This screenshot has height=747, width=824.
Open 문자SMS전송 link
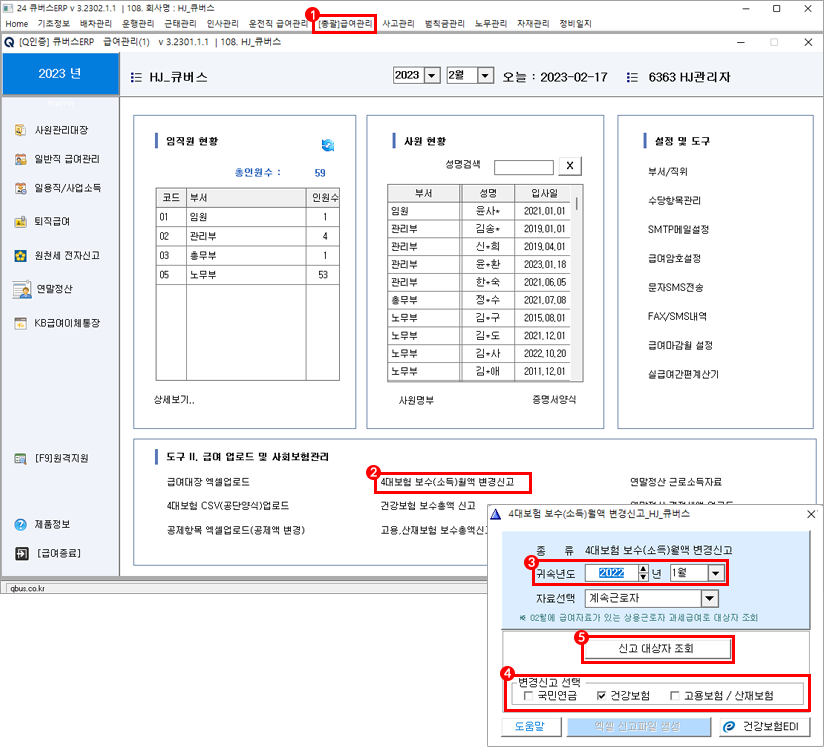[x=675, y=288]
